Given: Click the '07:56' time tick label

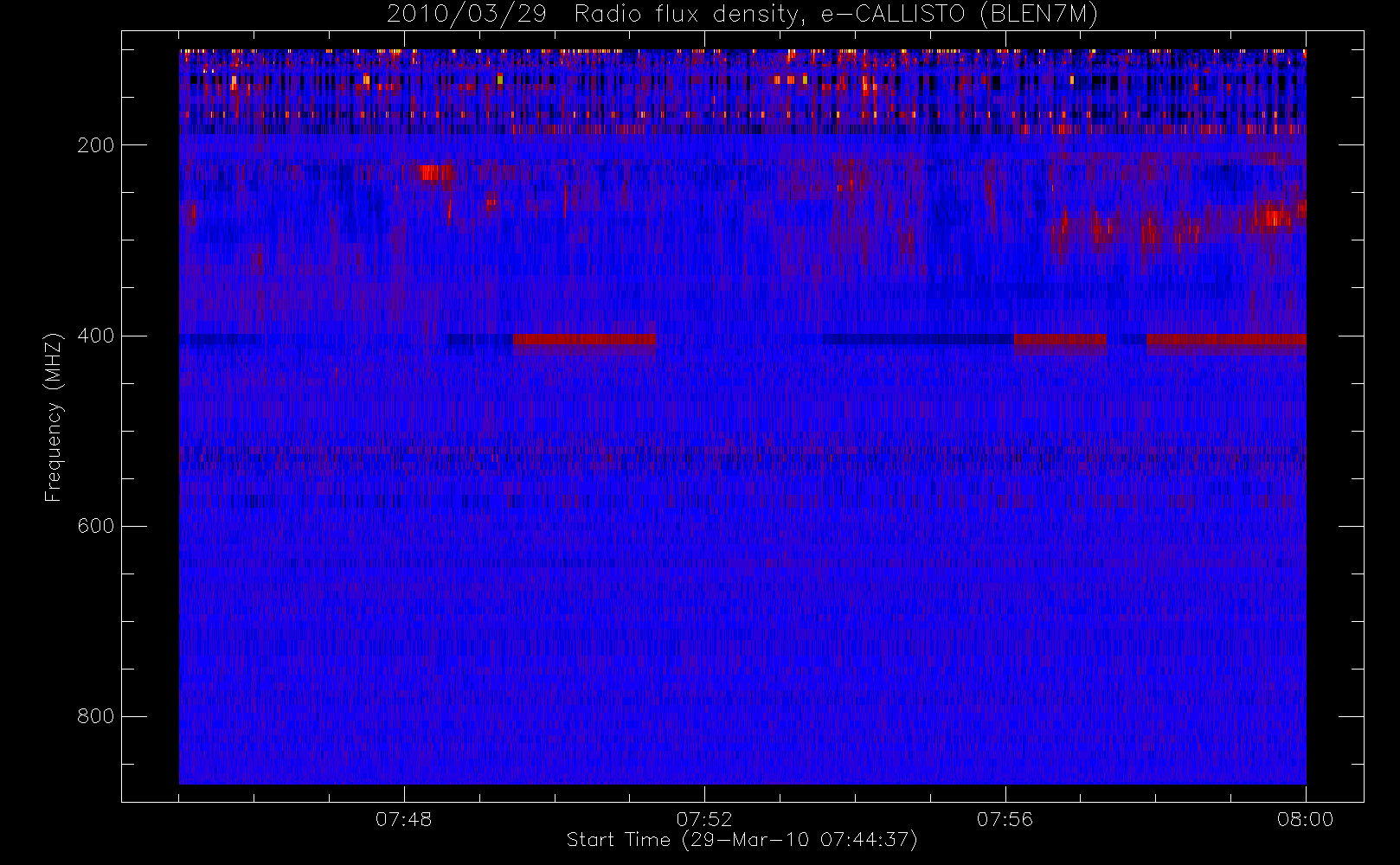Looking at the screenshot, I should pos(1005,819).
